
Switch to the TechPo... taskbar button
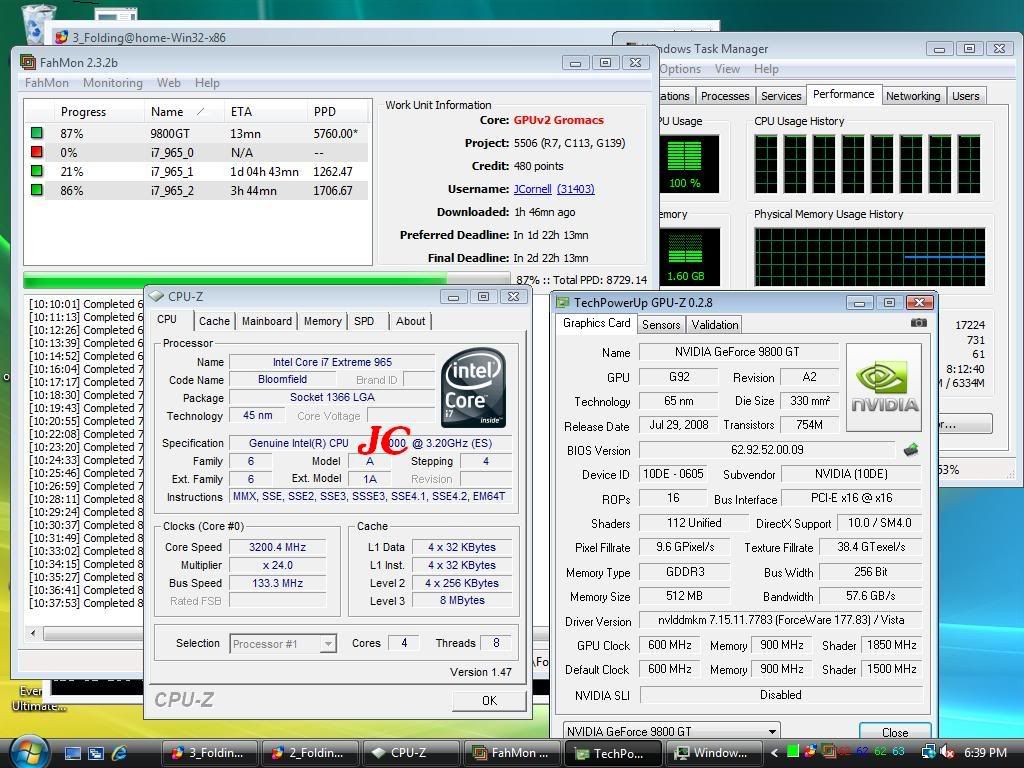[612, 753]
